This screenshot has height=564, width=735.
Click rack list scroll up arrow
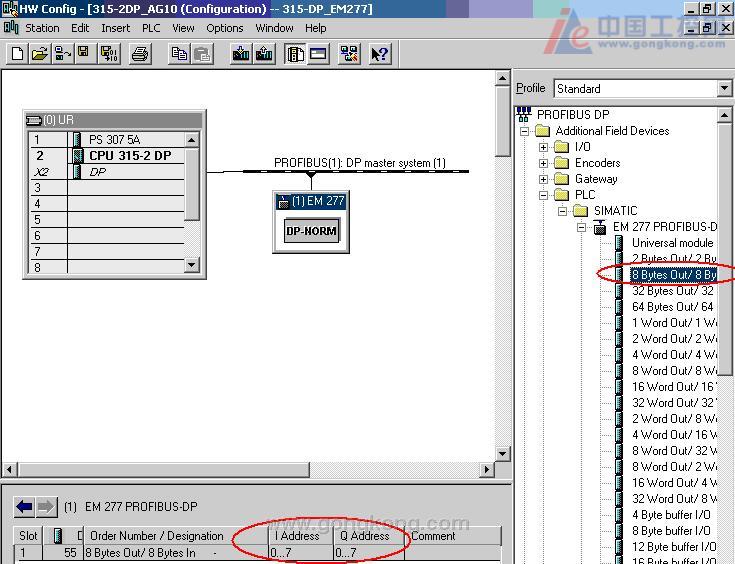192,140
